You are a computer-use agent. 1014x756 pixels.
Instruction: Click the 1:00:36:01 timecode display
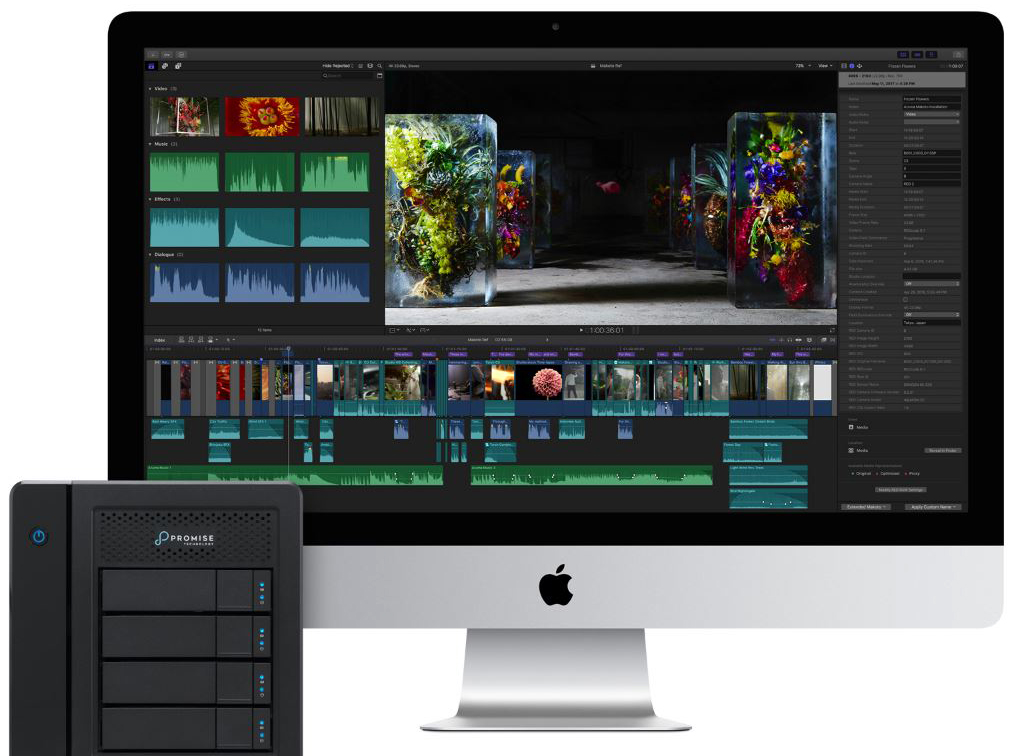click(606, 330)
